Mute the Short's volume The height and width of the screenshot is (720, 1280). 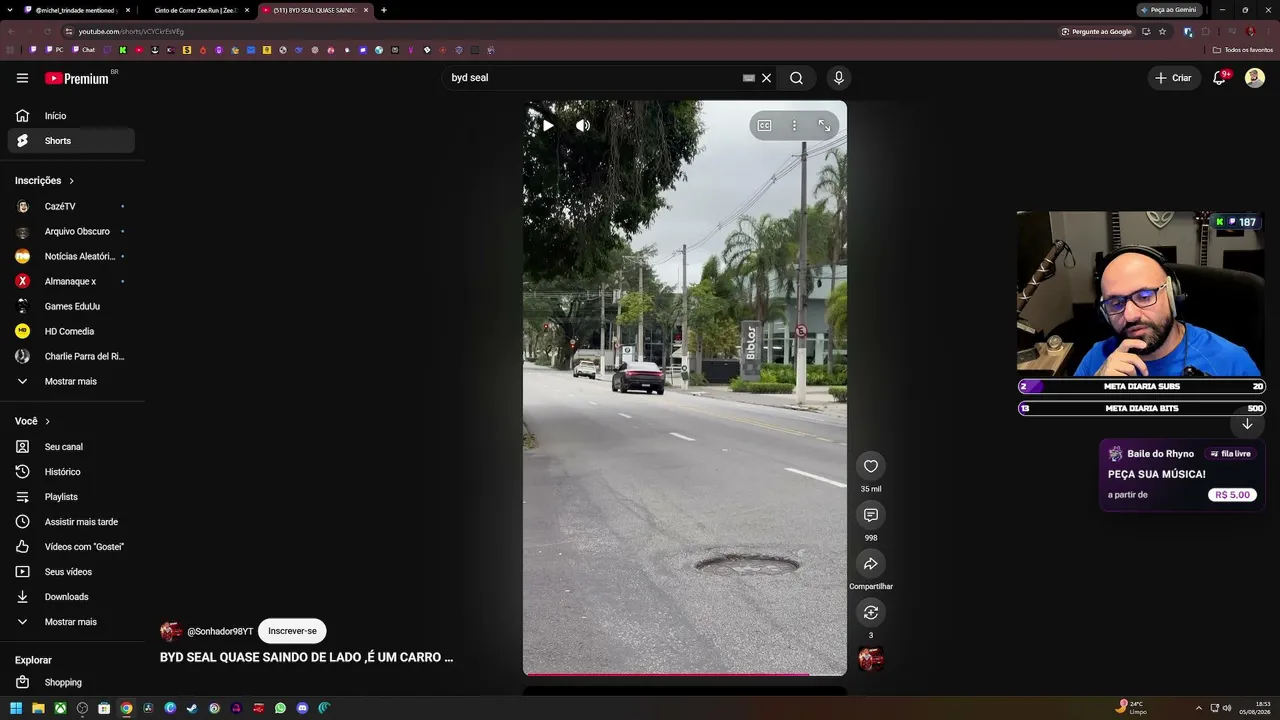point(583,126)
